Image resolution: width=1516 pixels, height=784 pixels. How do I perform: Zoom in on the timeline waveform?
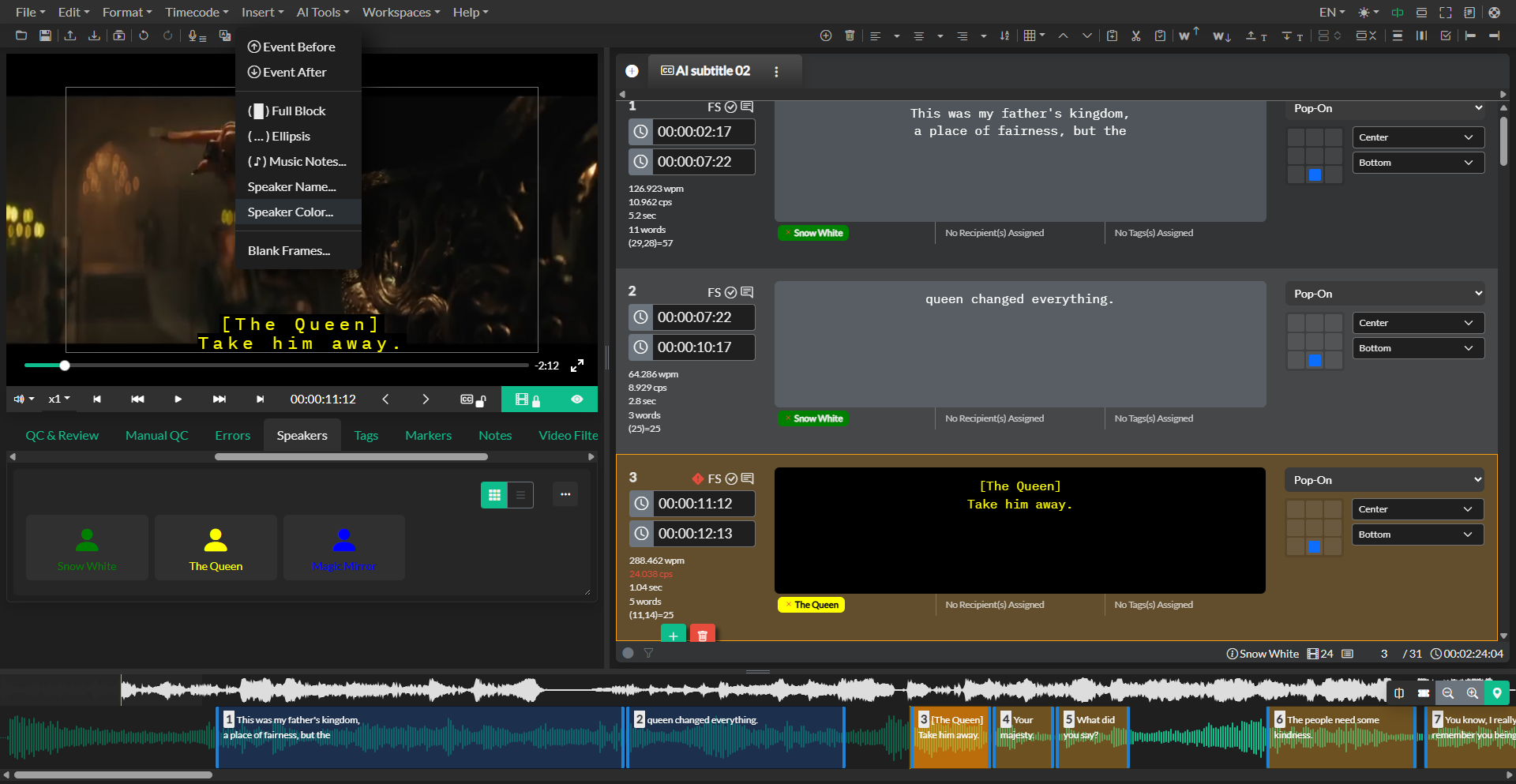[1472, 693]
